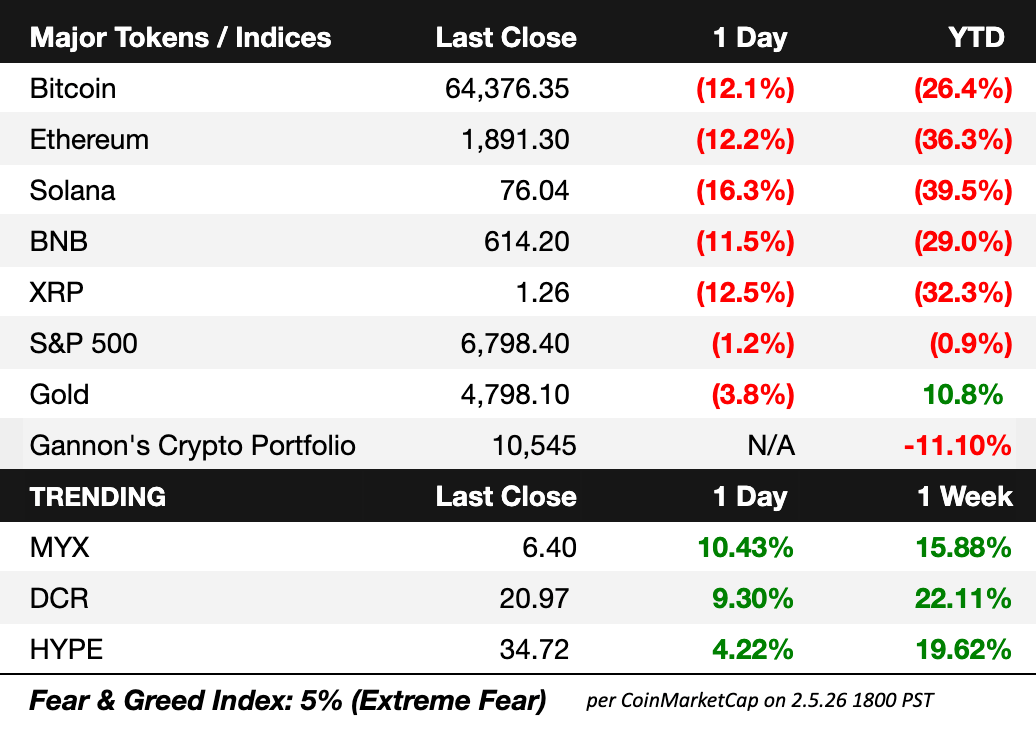Click the Bitcoin row label

click(73, 89)
